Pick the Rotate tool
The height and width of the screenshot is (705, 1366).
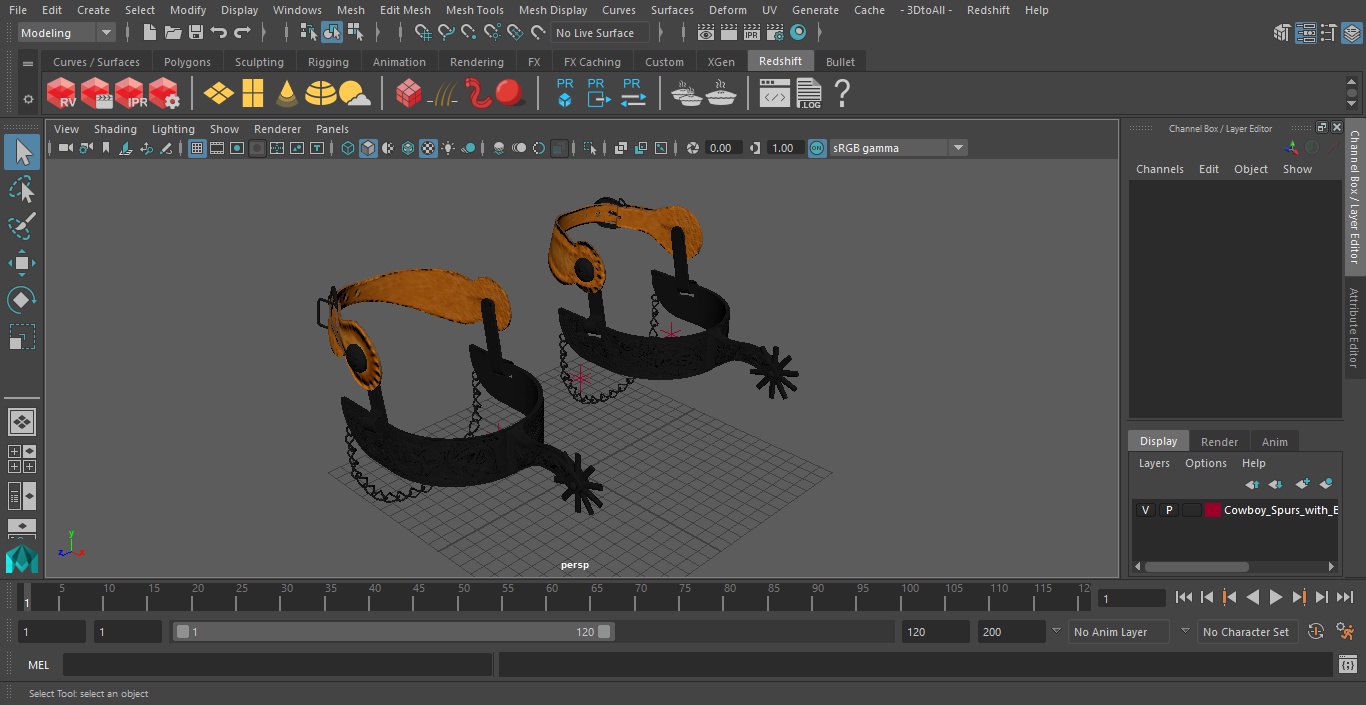coord(21,300)
